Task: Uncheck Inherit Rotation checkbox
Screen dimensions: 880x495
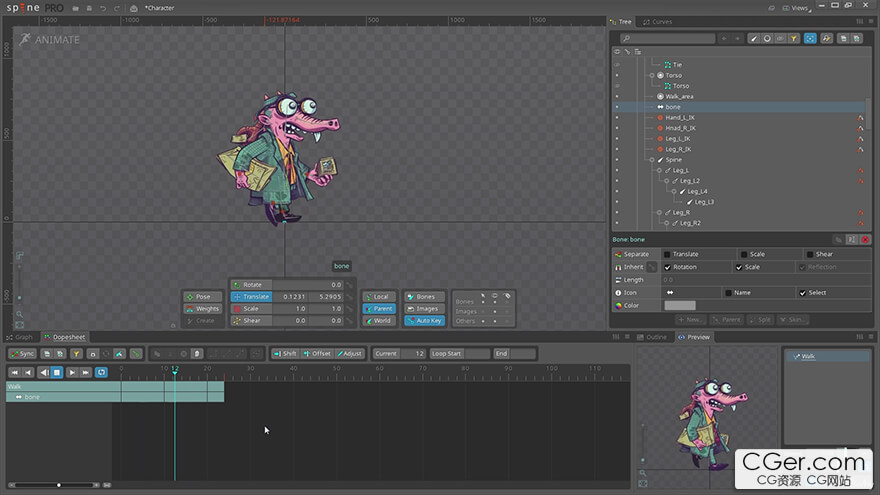Action: [x=667, y=267]
